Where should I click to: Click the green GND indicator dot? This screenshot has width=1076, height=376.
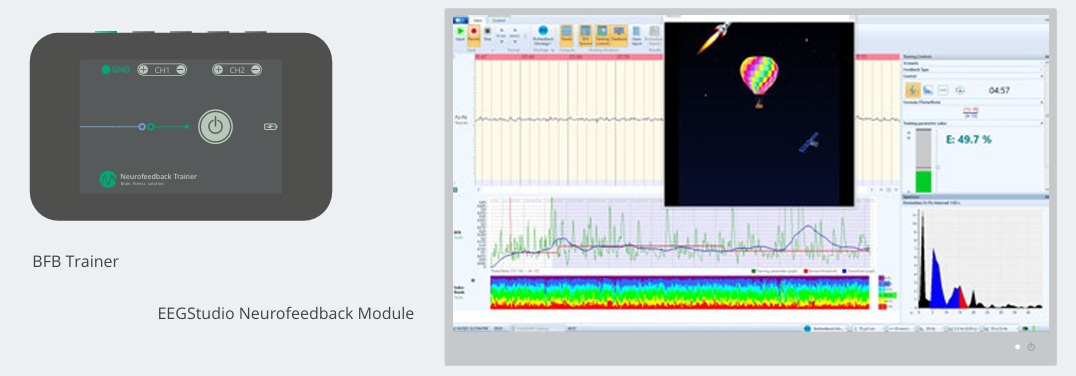click(x=106, y=69)
